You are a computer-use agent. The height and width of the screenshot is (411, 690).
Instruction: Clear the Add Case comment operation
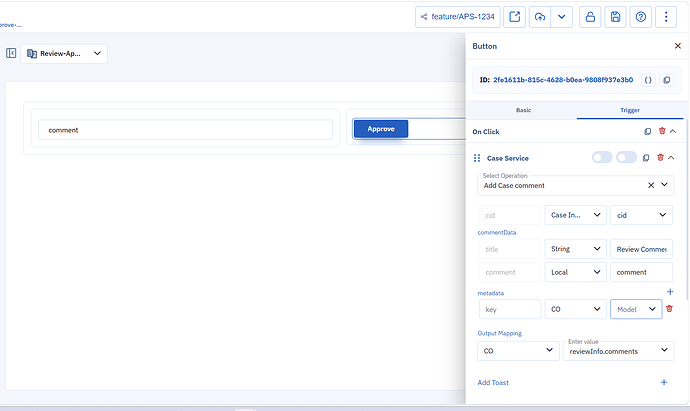click(x=651, y=185)
